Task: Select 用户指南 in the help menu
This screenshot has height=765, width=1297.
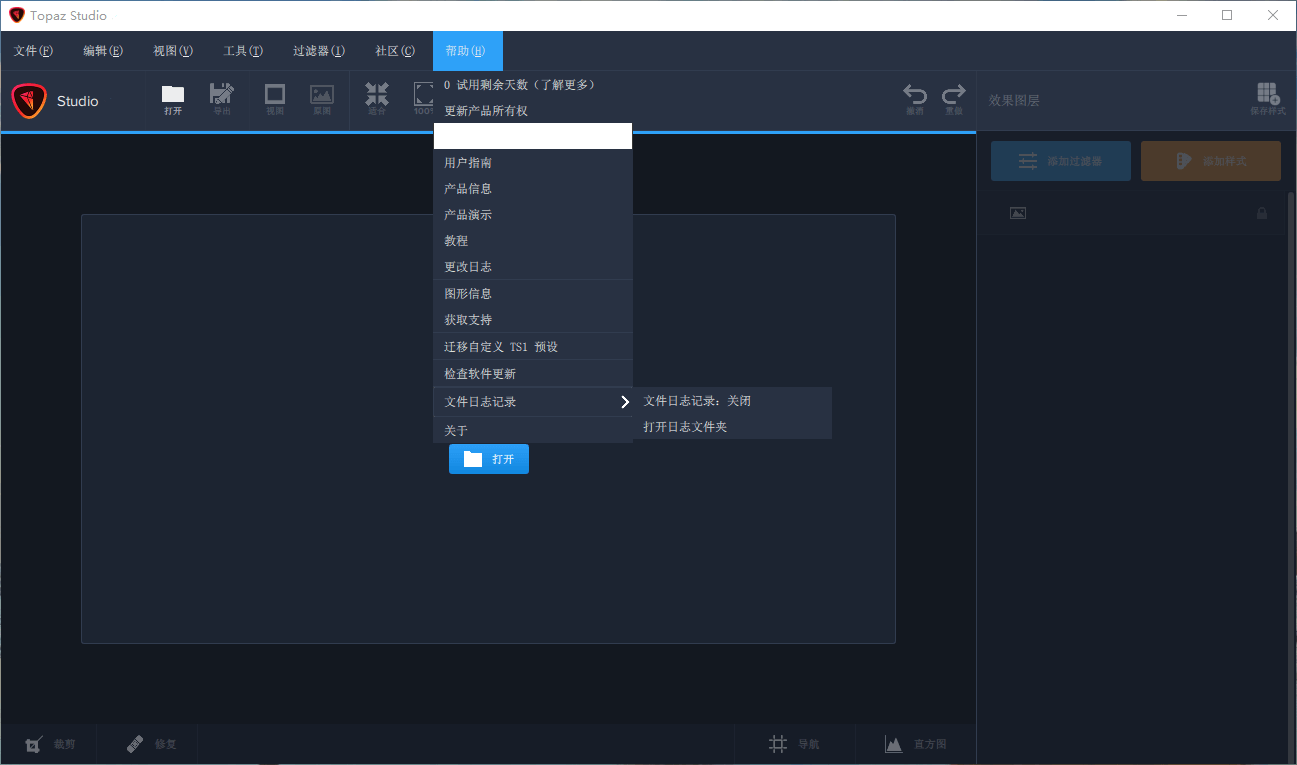Action: 468,163
